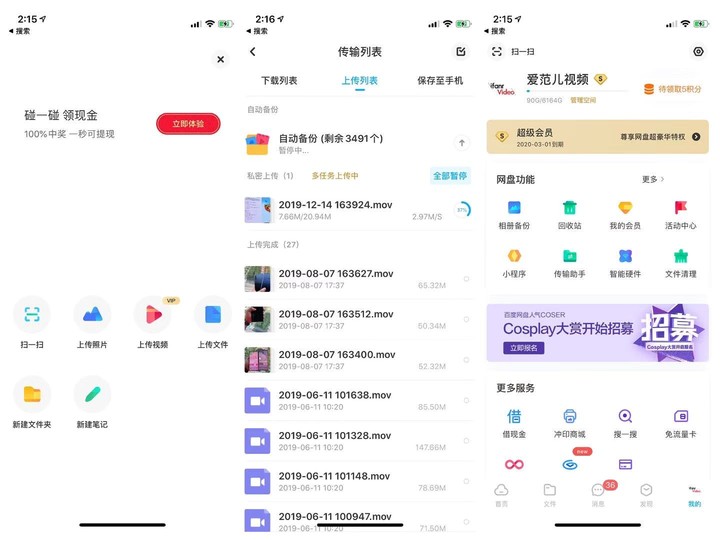The height and width of the screenshot is (540, 720).
Task: Select the 新建文件夹 new folder icon
Action: click(32, 394)
